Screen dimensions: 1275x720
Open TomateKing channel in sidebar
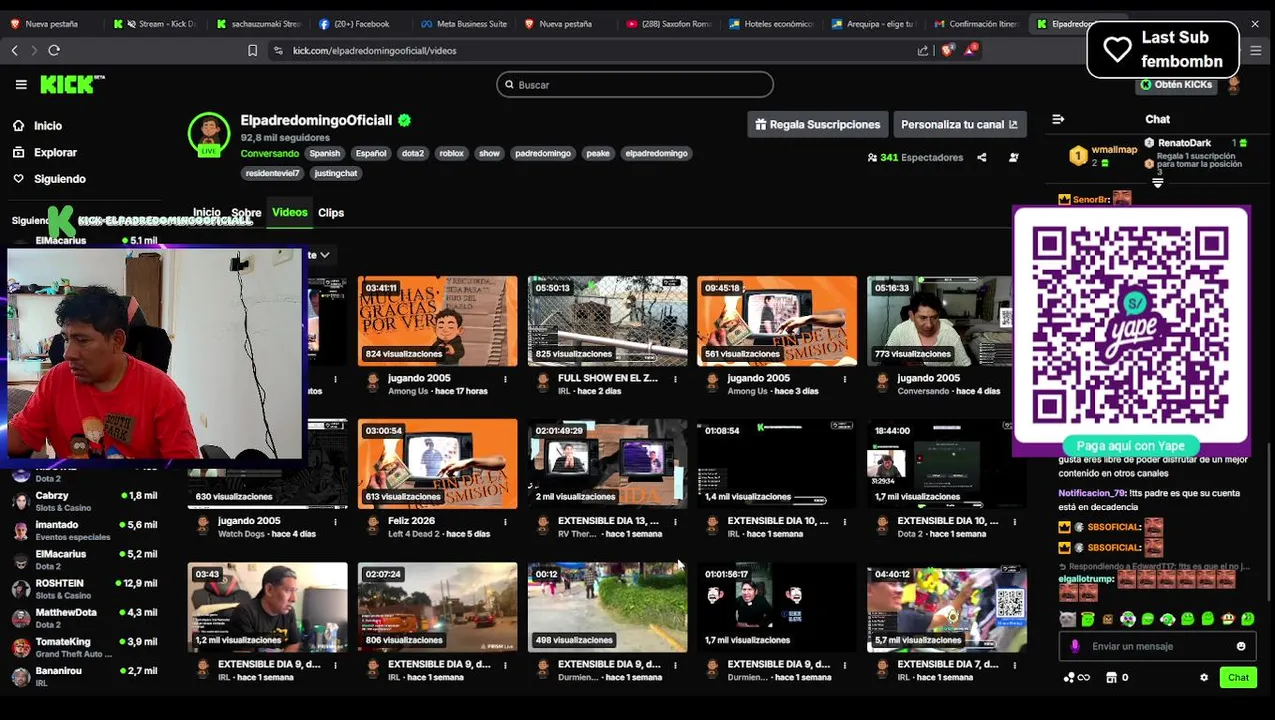tap(85, 647)
